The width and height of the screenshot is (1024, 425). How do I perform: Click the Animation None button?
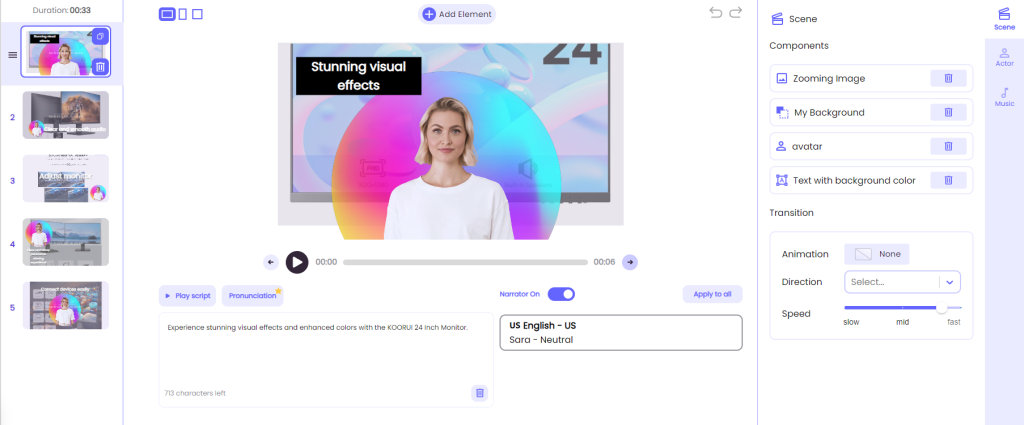[876, 254]
